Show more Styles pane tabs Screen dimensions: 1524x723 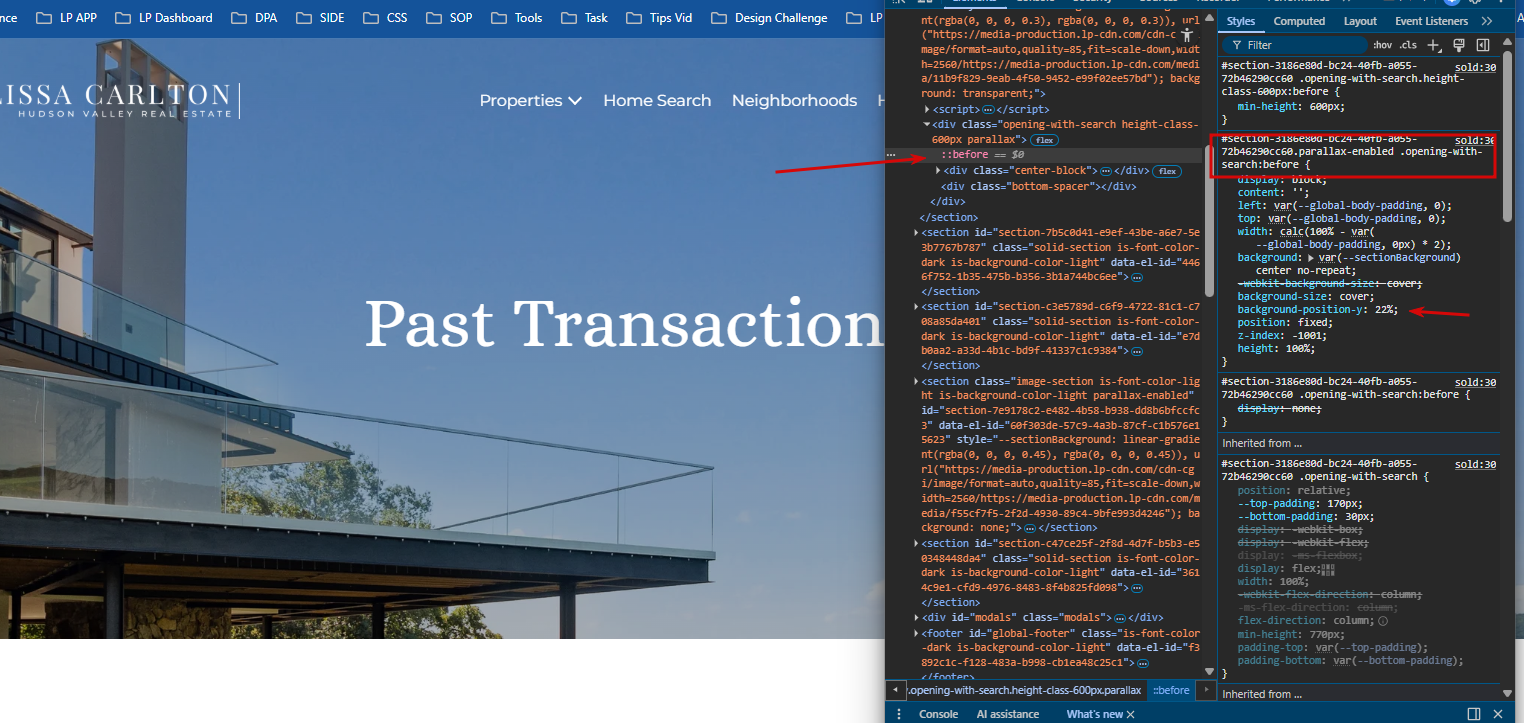[1486, 21]
